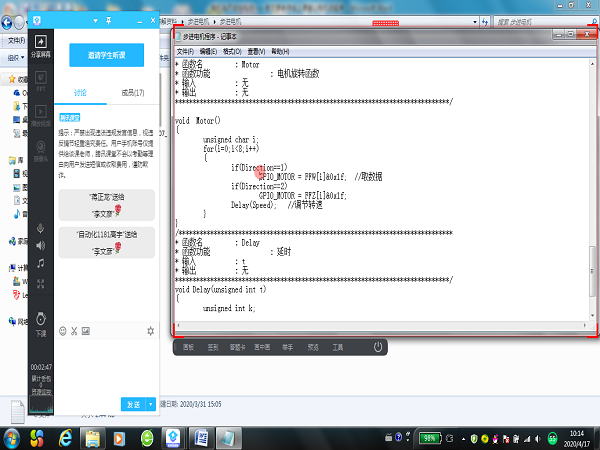Open the 格式(O) menu in Notepad
Viewport: 600px width, 450px height.
tap(232, 51)
